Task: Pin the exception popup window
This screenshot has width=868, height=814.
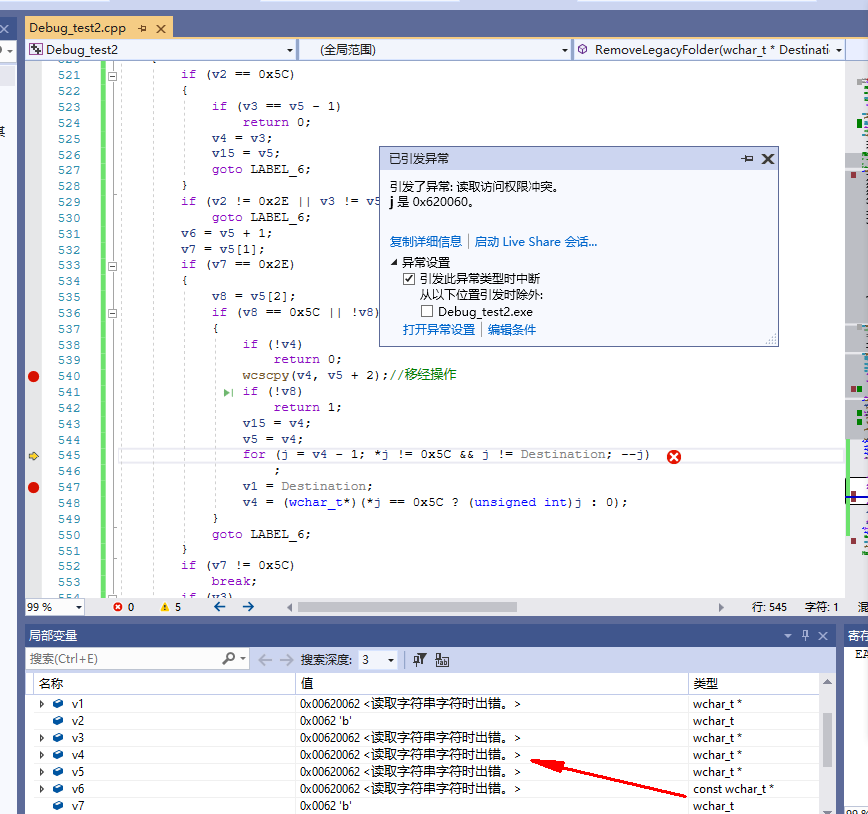Action: [747, 159]
